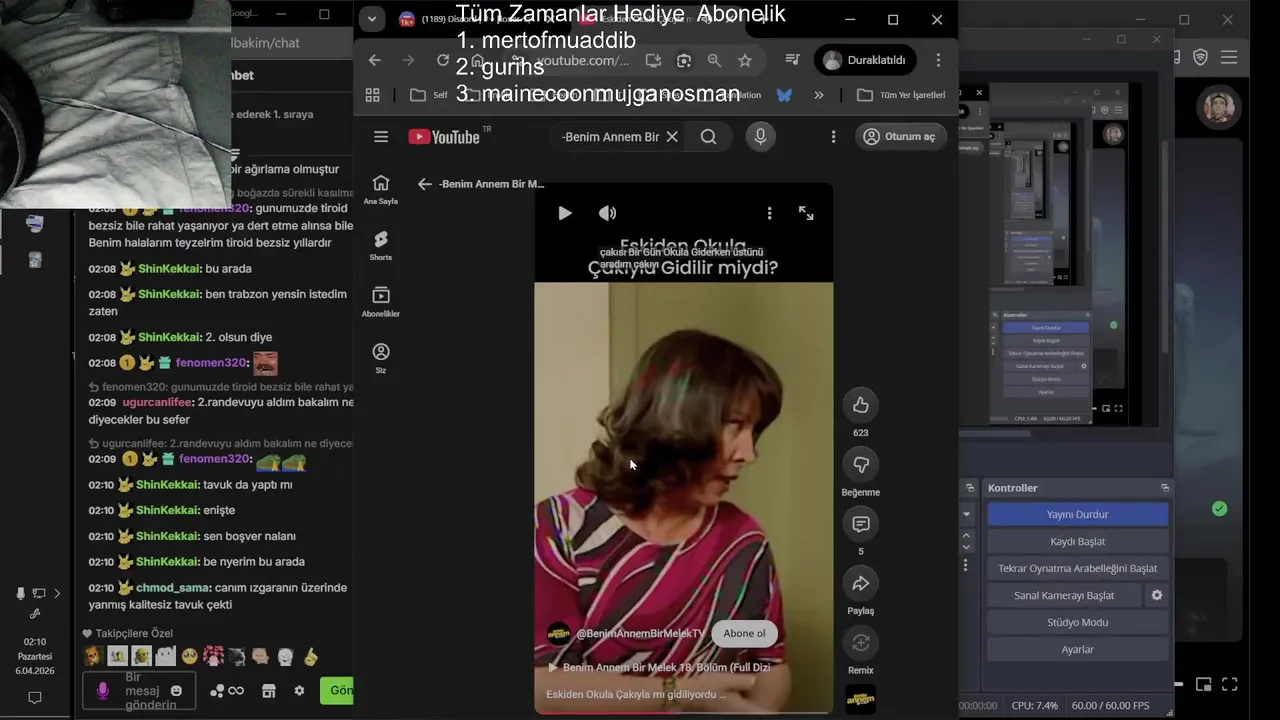Click Sanal Kamerayı Başlat in OBS
Image resolution: width=1280 pixels, height=720 pixels.
pos(1064,595)
